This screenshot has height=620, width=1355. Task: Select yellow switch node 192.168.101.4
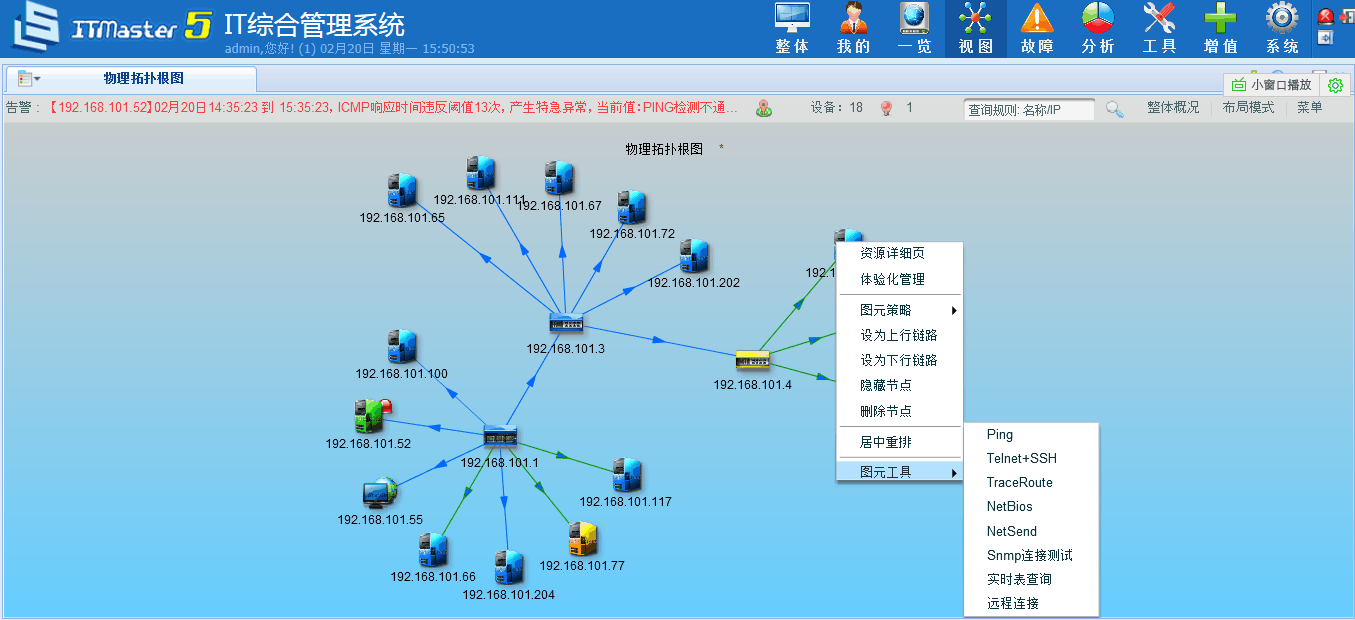[752, 360]
